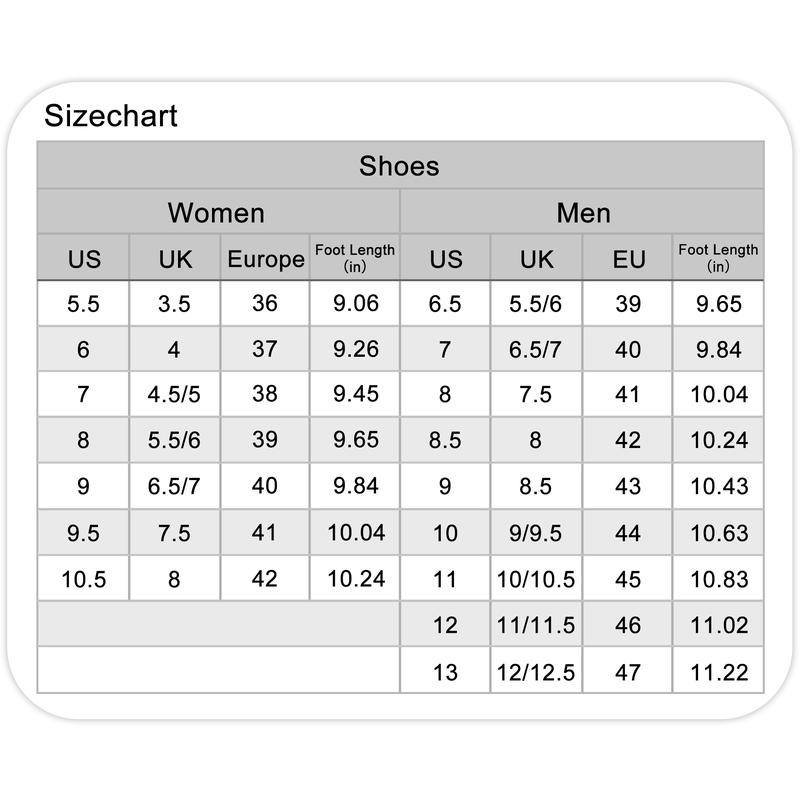This screenshot has height=800, width=800.
Task: Select Women's foot length 9.06 cell
Action: [356, 303]
